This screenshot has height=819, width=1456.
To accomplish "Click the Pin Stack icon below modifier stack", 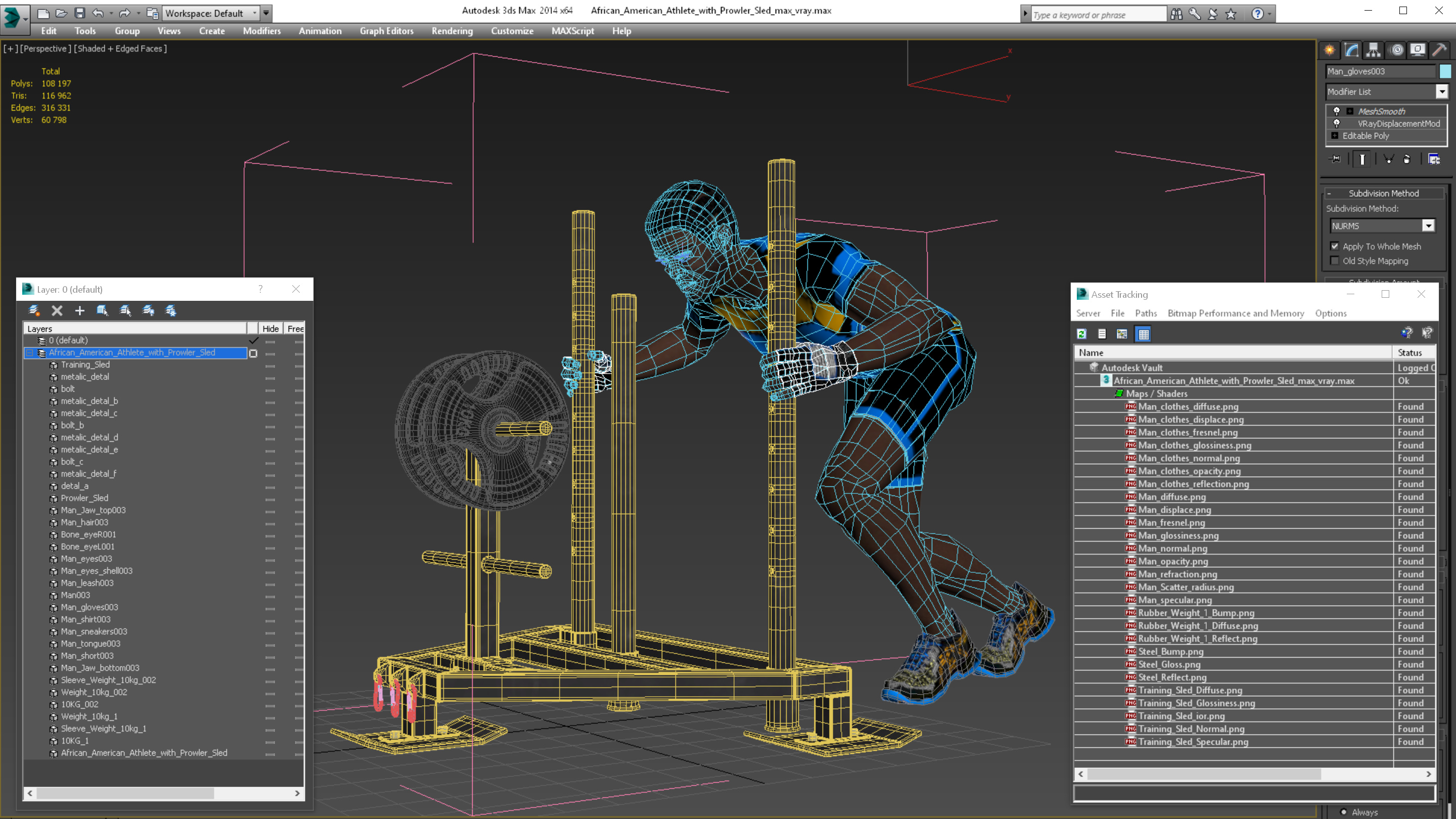I will pyautogui.click(x=1335, y=159).
